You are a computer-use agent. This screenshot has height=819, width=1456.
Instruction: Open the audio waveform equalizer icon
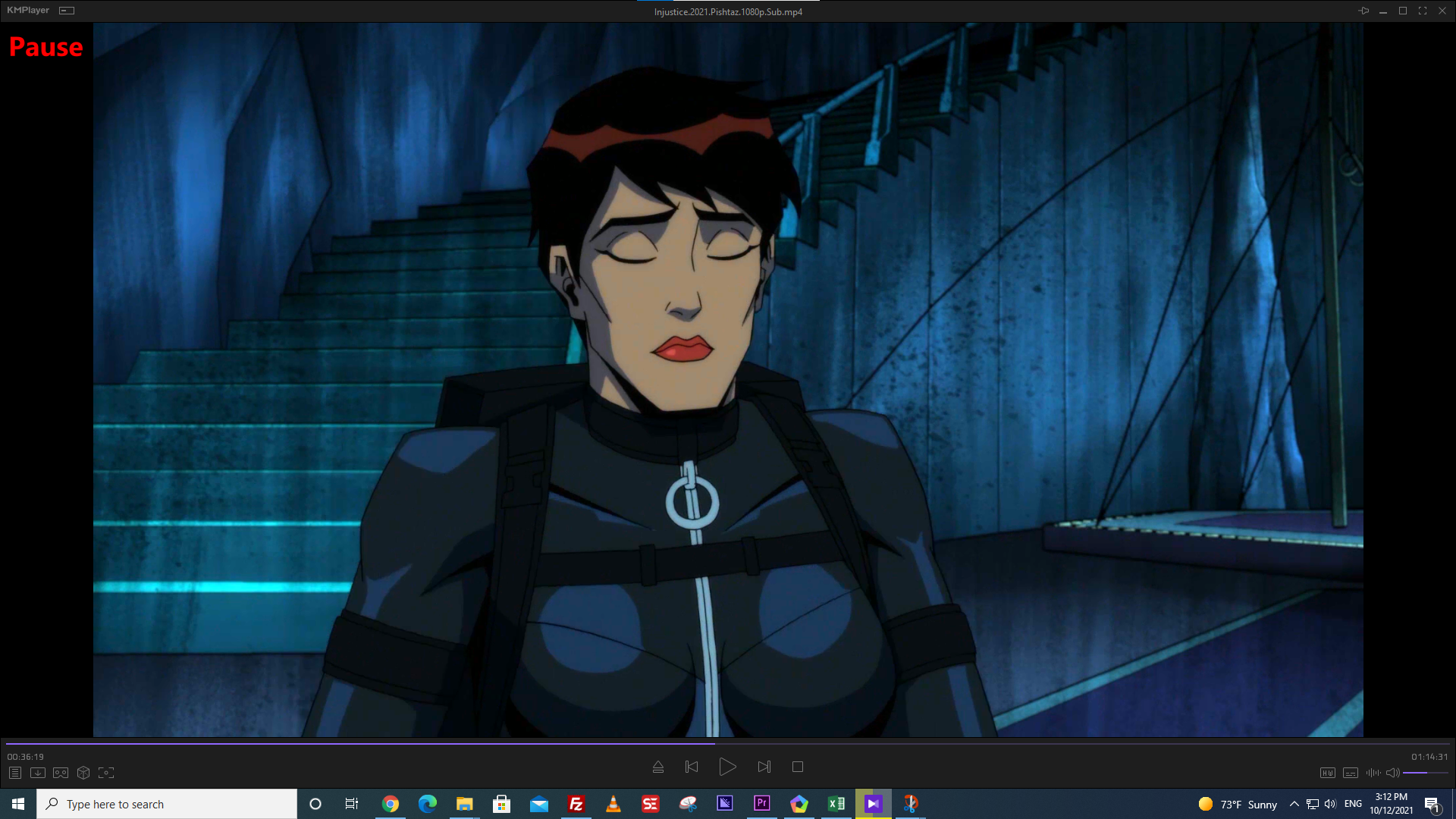[x=1373, y=773]
